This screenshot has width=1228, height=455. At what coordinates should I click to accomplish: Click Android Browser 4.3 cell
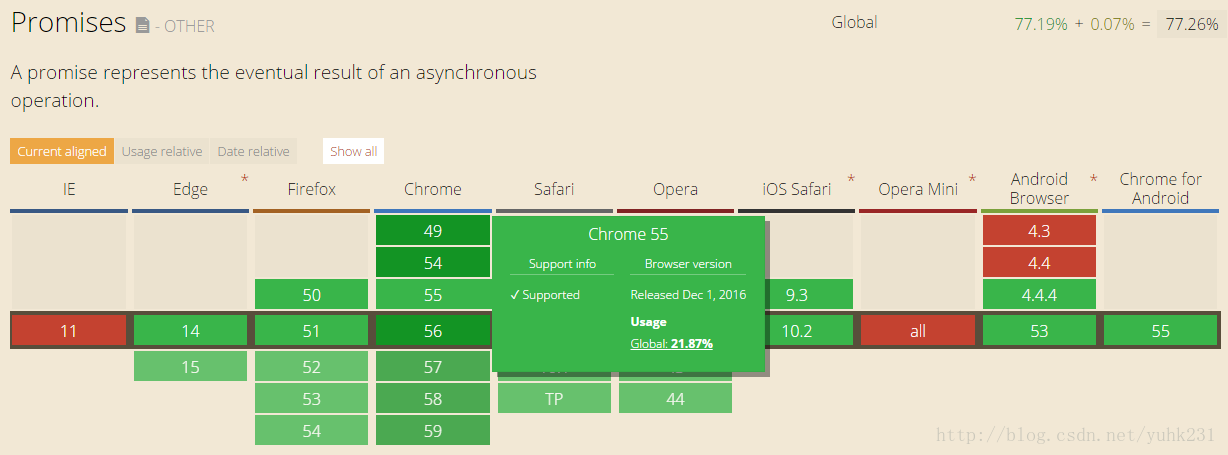coord(1039,231)
